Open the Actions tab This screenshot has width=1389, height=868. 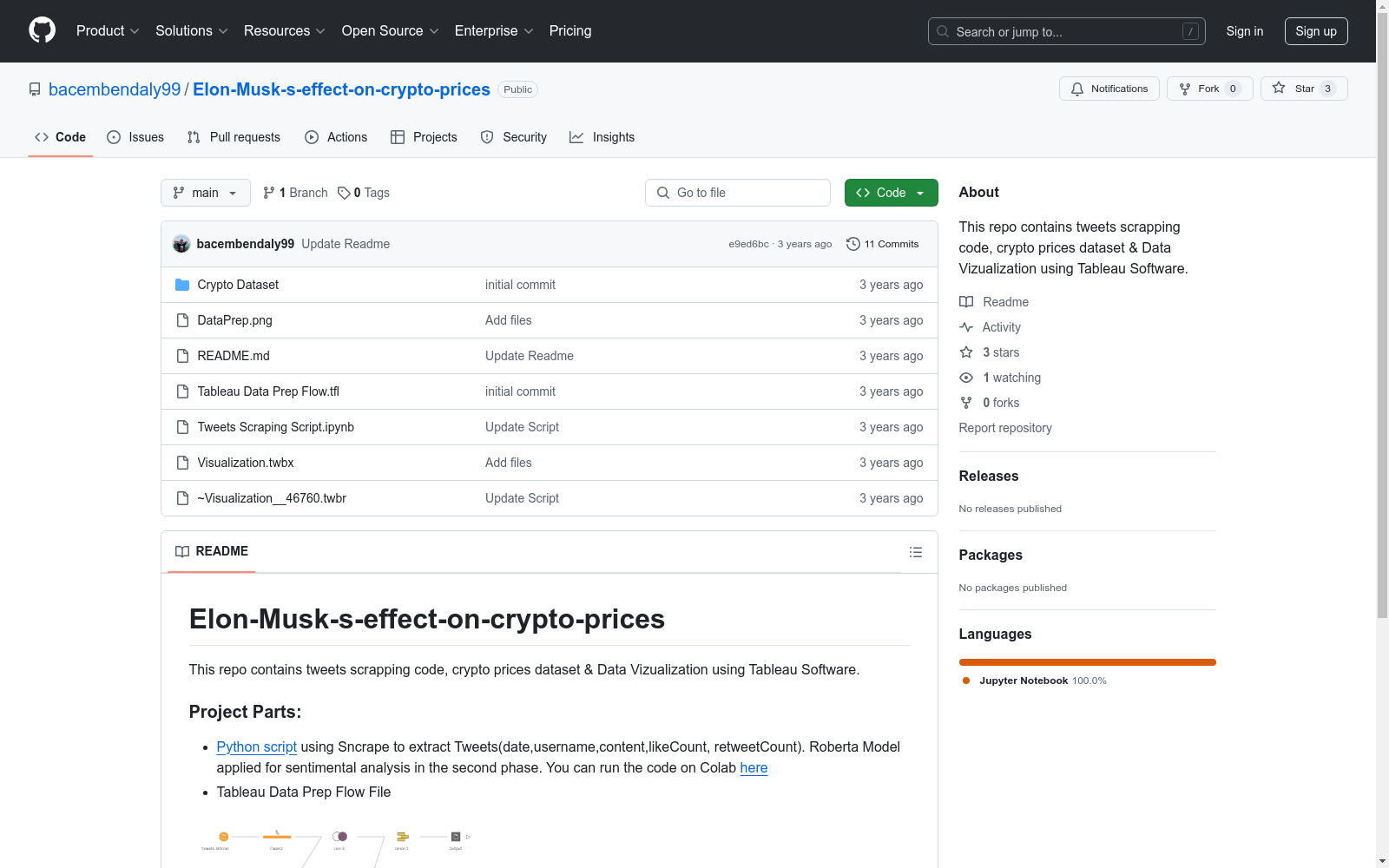click(x=336, y=137)
